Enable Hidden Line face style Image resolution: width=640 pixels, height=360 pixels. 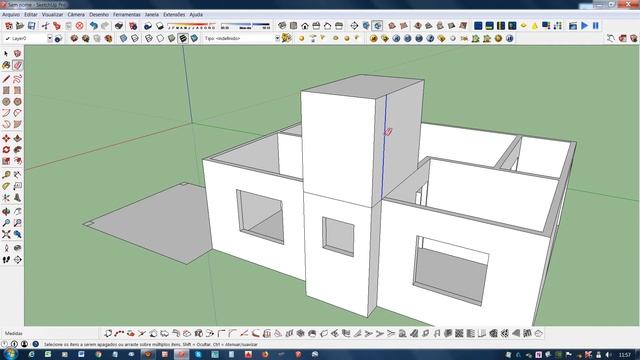[x=160, y=38]
